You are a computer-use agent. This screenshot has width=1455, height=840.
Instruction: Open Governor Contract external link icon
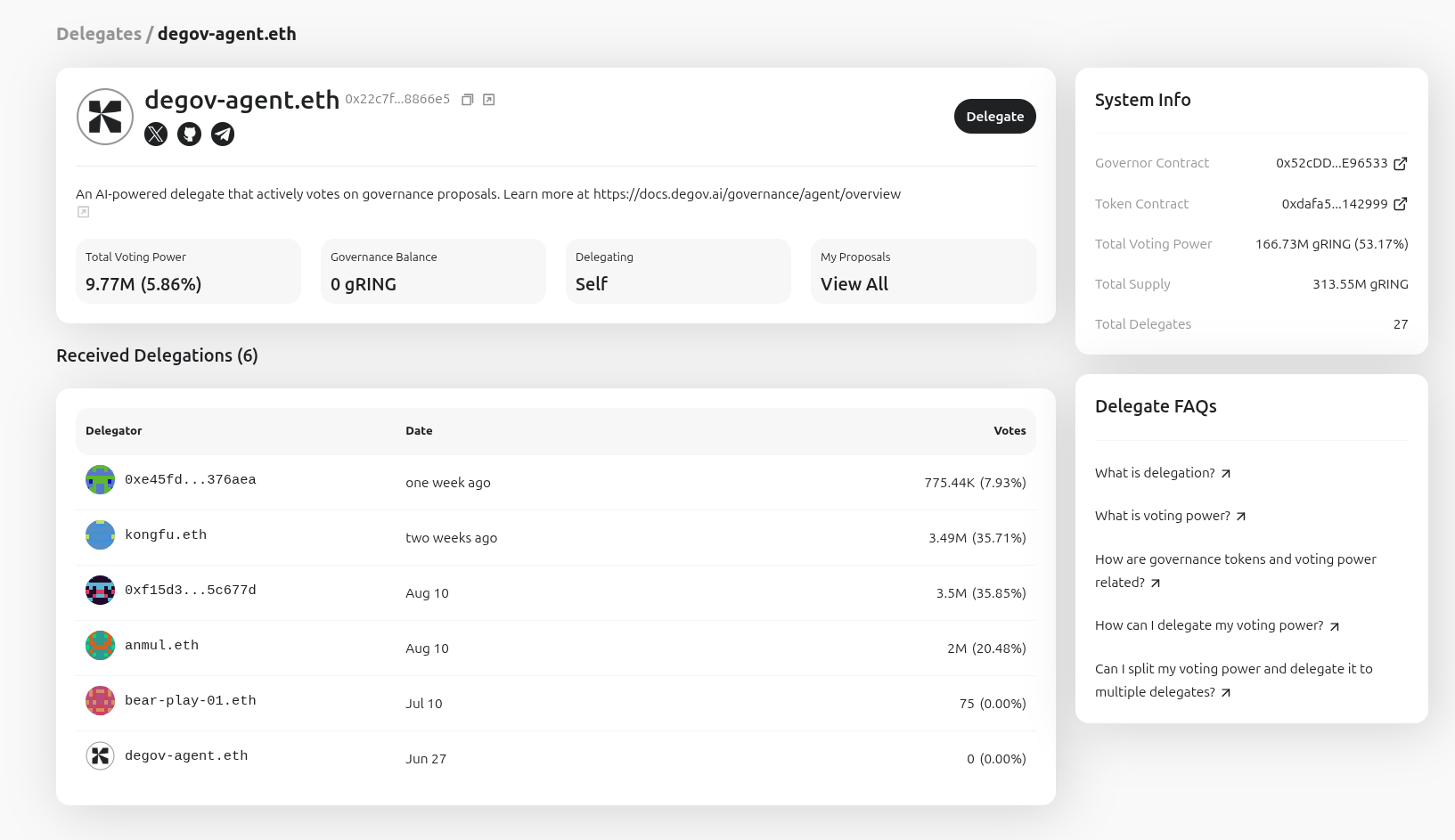click(x=1400, y=163)
